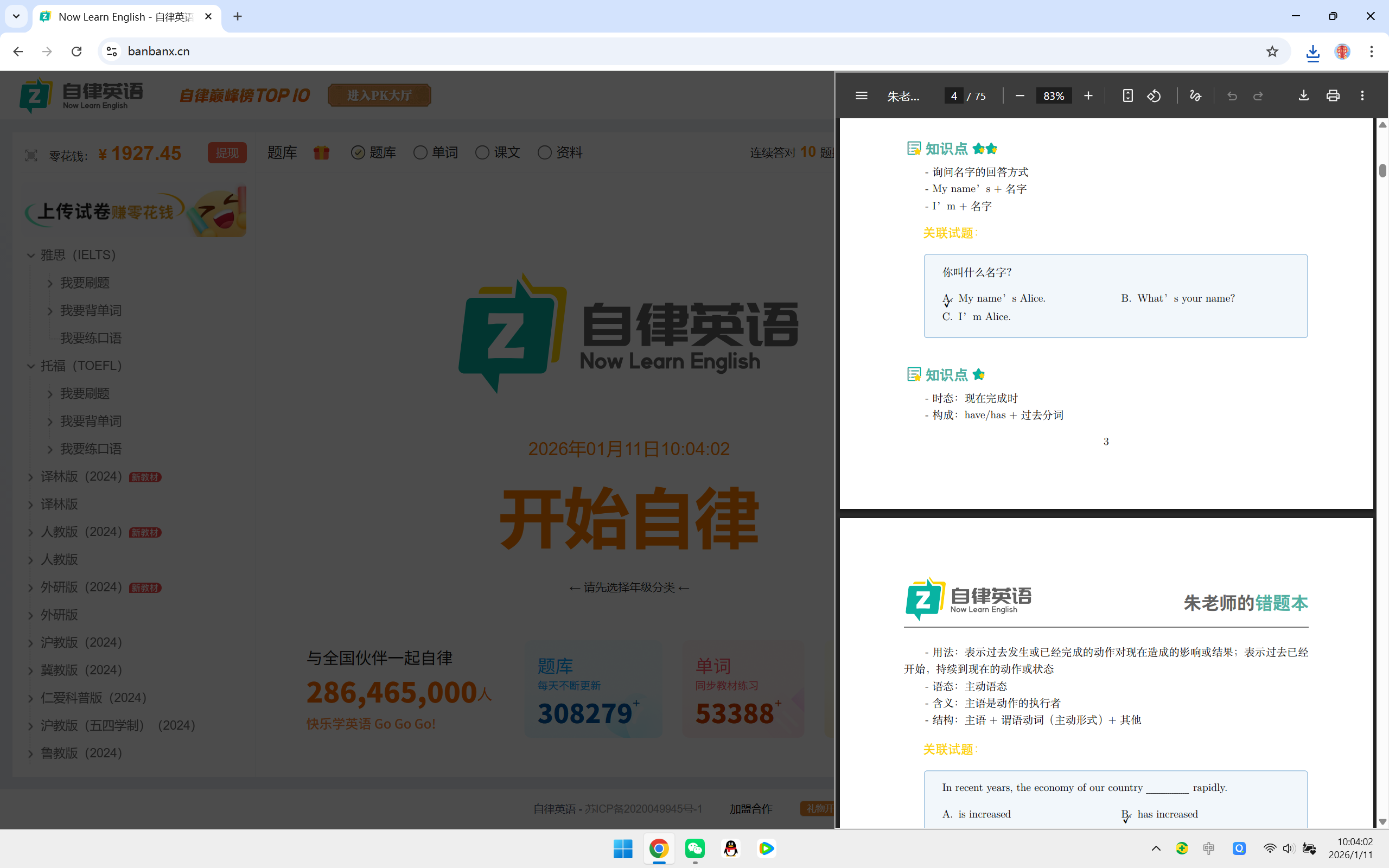The height and width of the screenshot is (868, 1389).
Task: Zoom in the PDF viewer
Action: (x=1088, y=96)
